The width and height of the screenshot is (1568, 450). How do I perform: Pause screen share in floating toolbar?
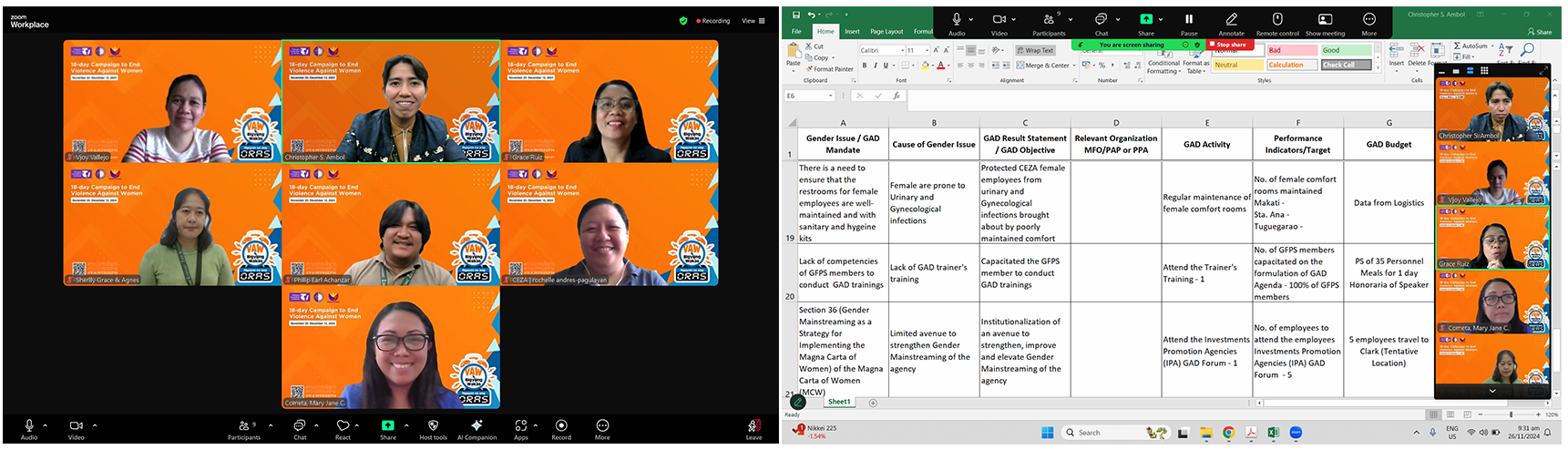pyautogui.click(x=1189, y=23)
